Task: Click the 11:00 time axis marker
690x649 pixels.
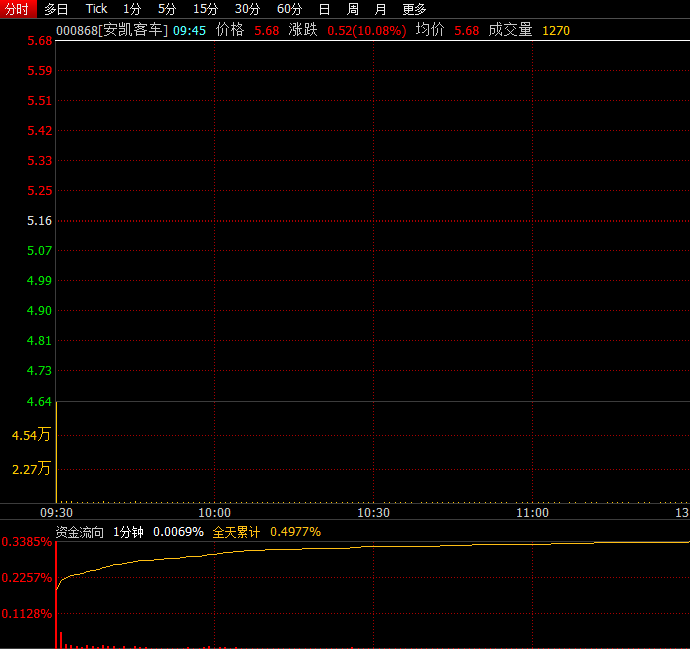Action: (532, 513)
